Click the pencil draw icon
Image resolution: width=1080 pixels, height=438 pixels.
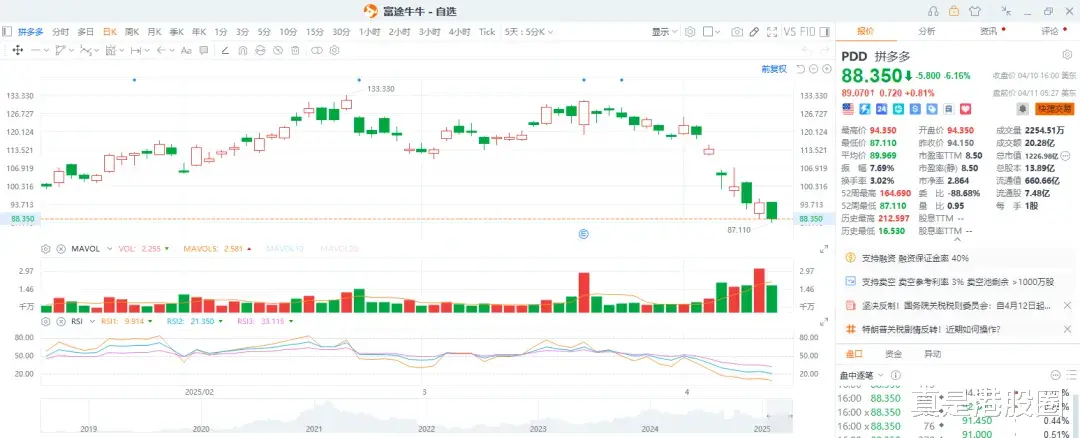click(754, 32)
